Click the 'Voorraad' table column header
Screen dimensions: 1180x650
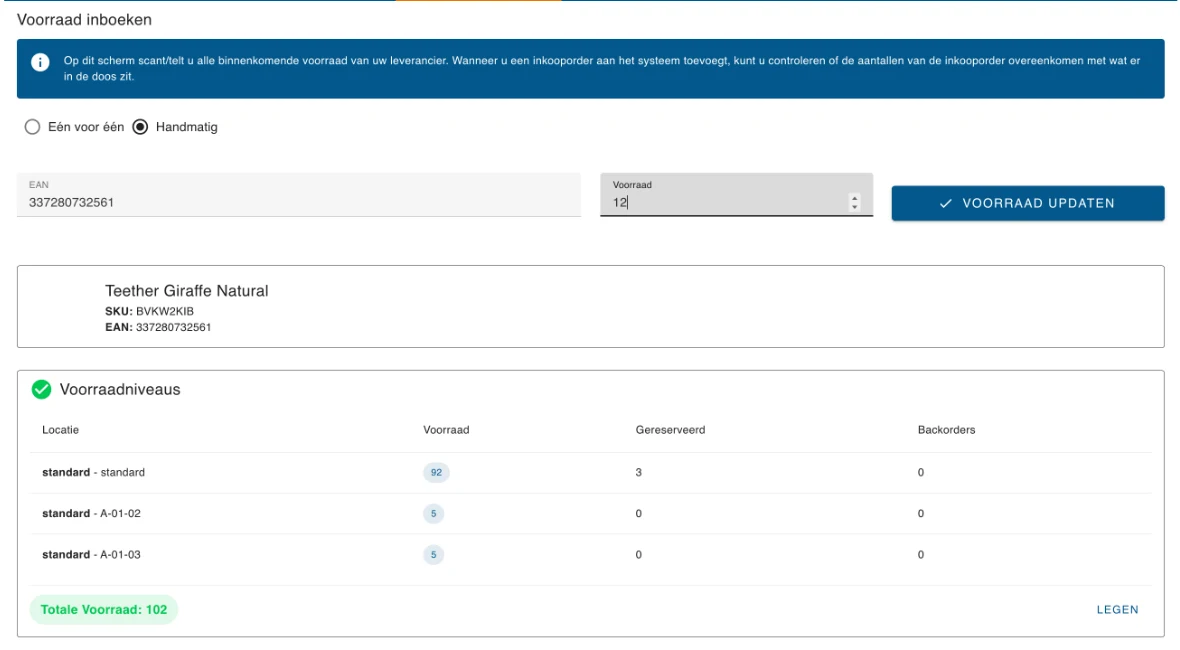point(446,430)
